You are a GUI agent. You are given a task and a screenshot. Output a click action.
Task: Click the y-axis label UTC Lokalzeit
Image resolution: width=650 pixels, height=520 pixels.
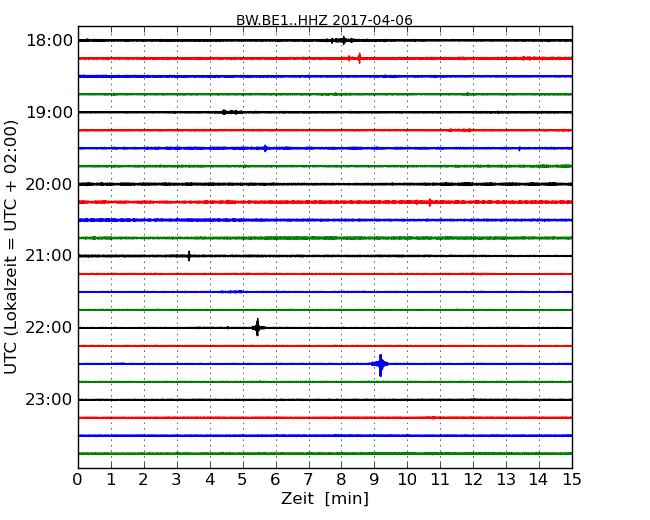click(x=10, y=247)
